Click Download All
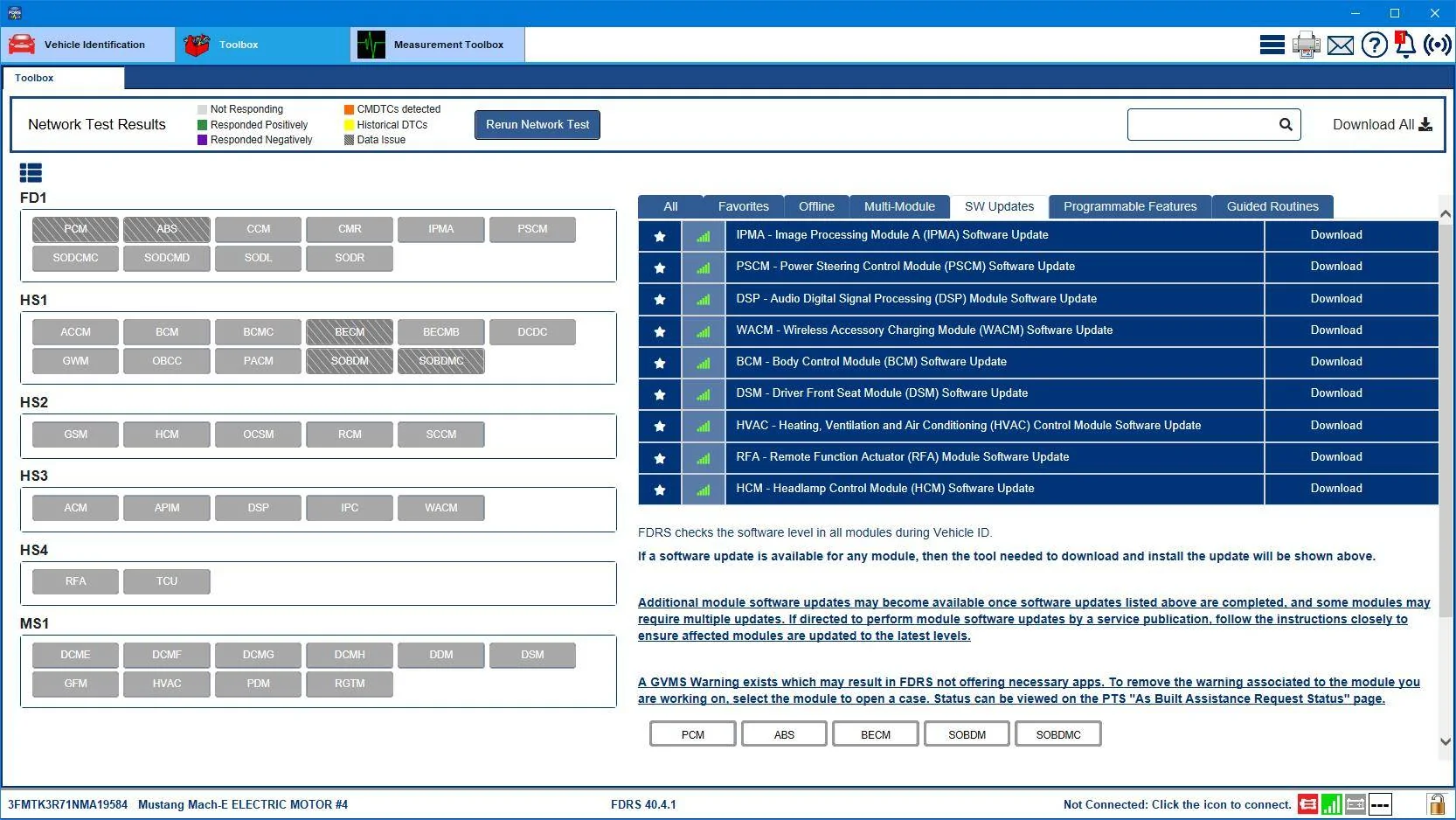This screenshot has width=1456, height=820. 1382,124
